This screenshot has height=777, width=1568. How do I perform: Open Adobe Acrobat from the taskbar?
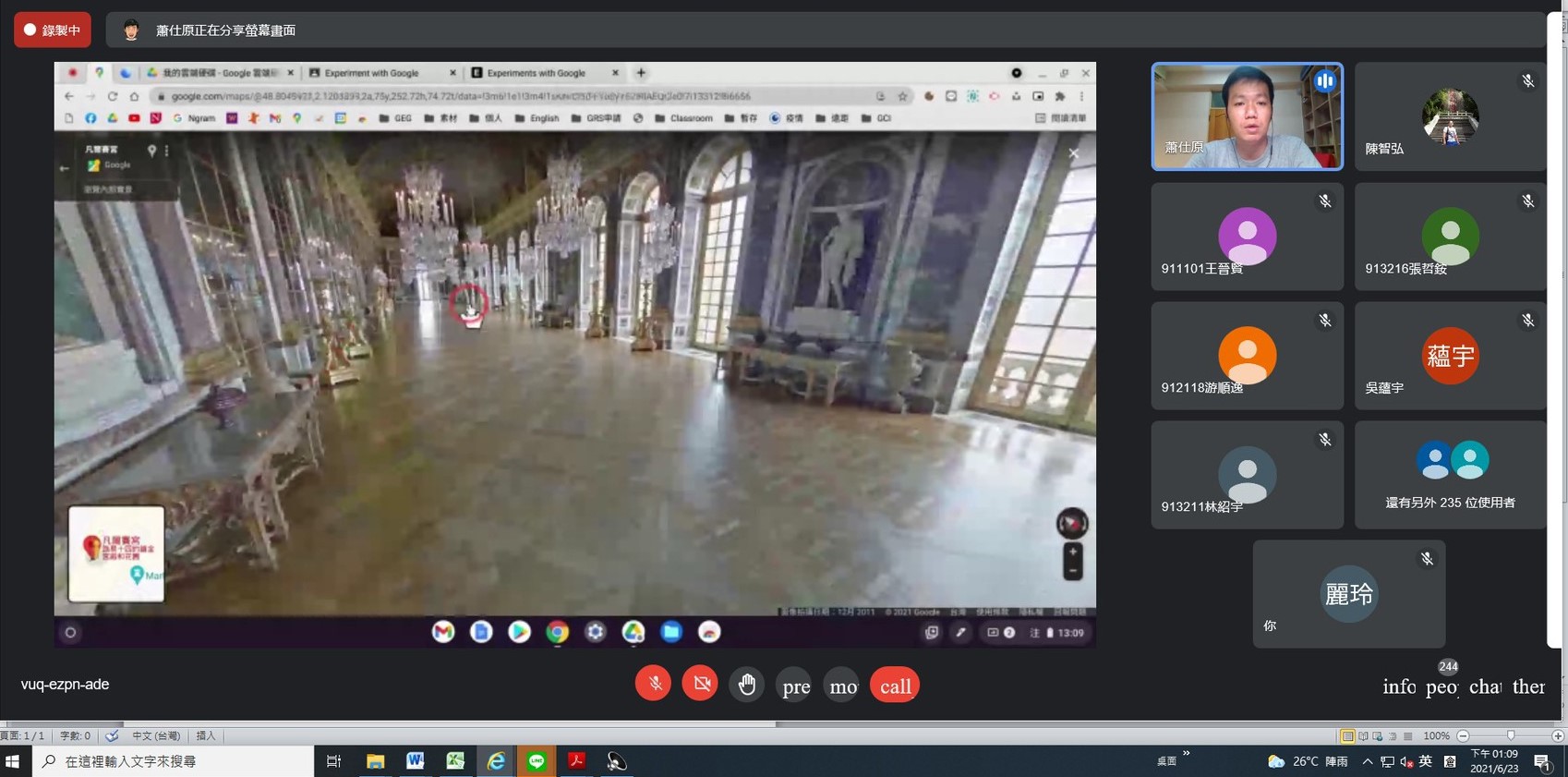coord(576,761)
